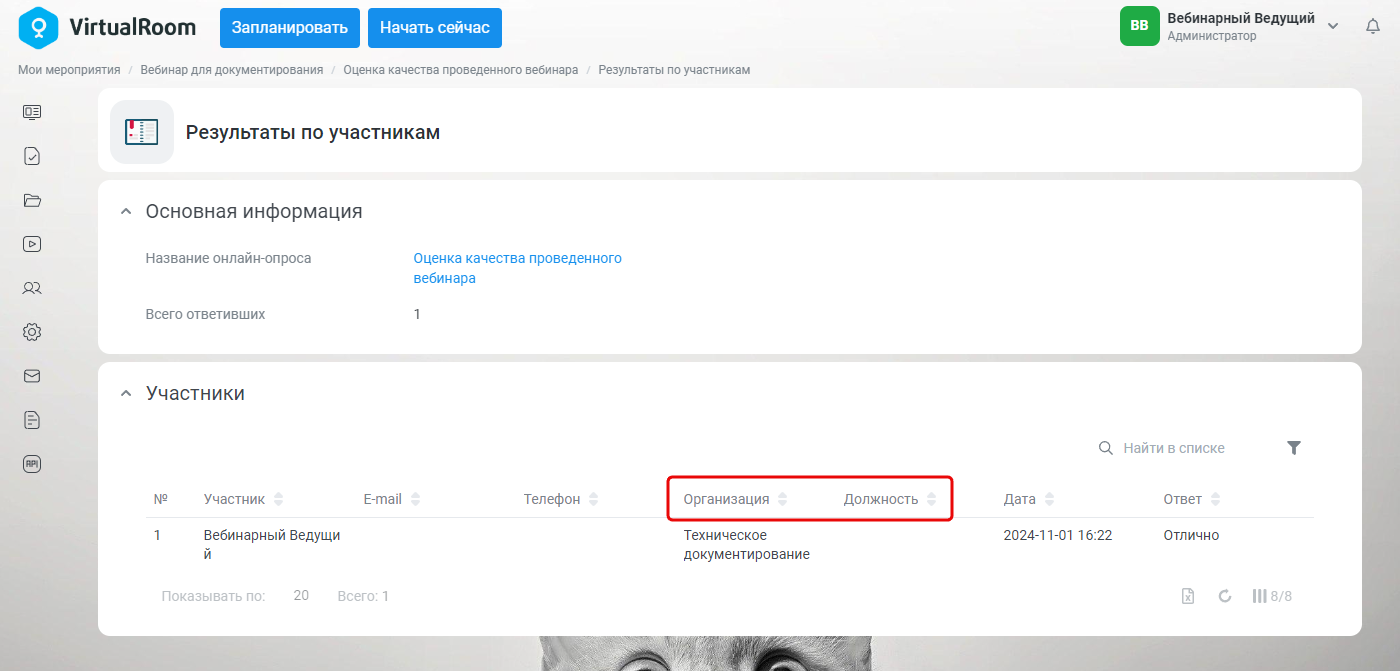Click the filter funnel icon
This screenshot has height=671, width=1400.
(1294, 448)
